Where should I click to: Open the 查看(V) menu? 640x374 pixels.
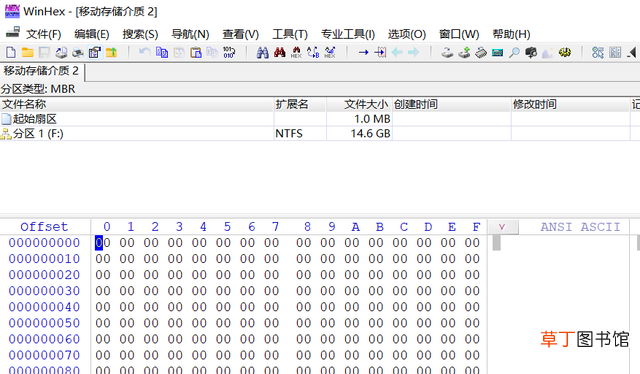pos(240,34)
